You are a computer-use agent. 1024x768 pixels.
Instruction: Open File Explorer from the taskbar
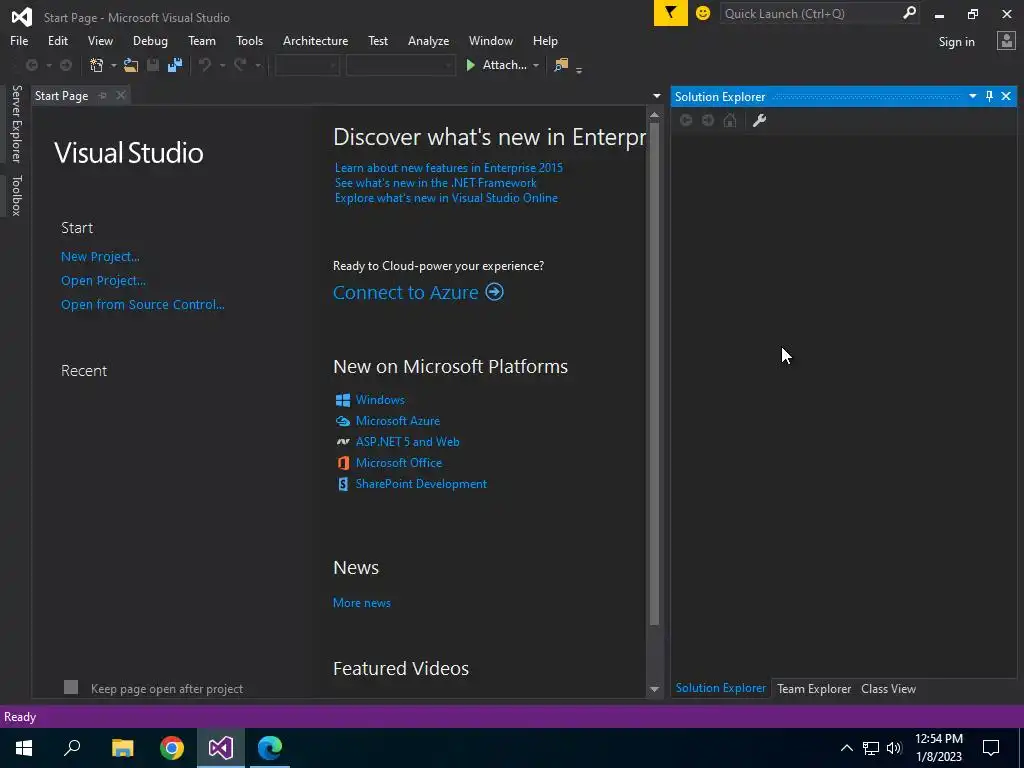tap(123, 748)
